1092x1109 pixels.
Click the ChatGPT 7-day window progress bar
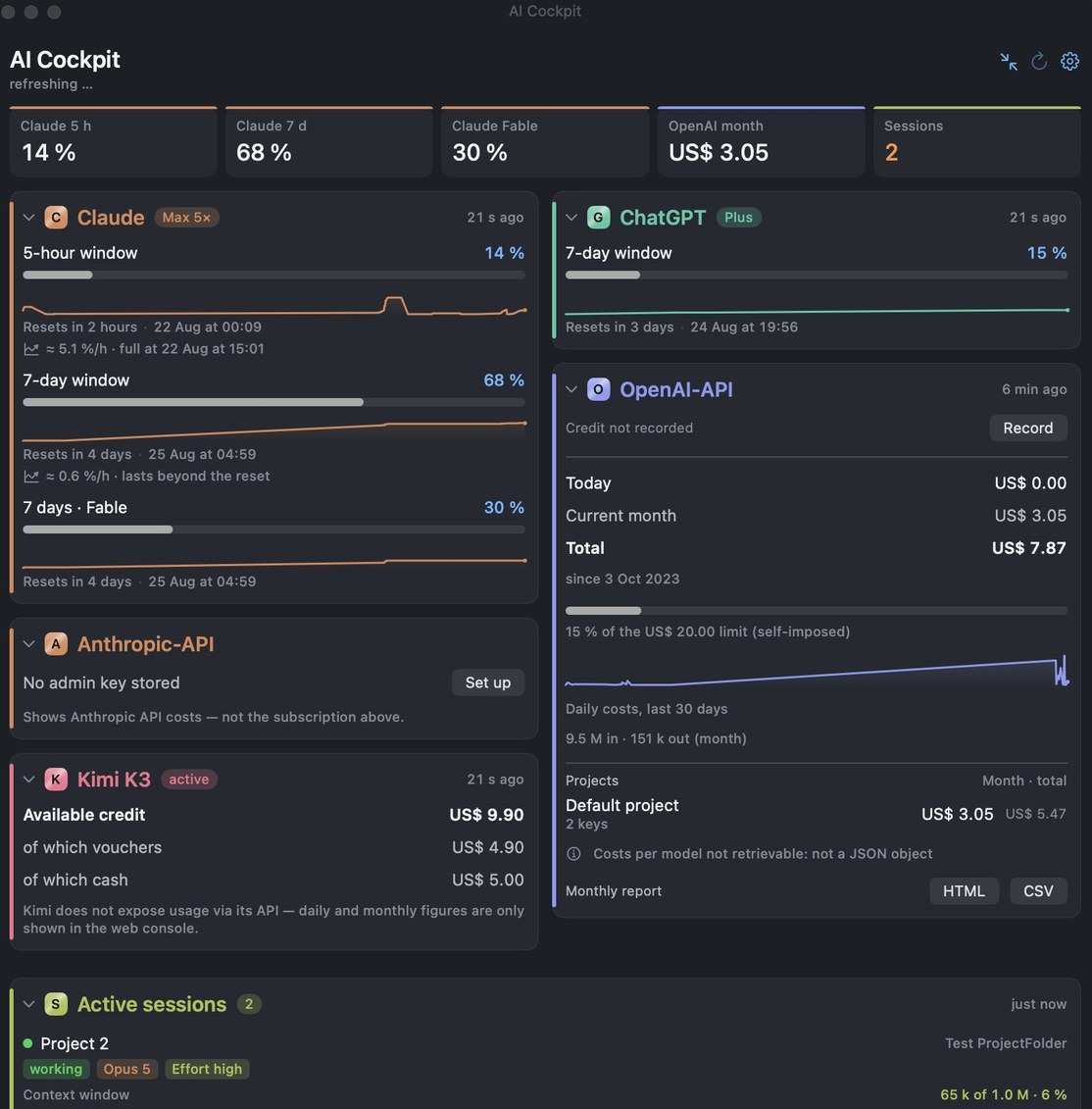[x=817, y=276]
